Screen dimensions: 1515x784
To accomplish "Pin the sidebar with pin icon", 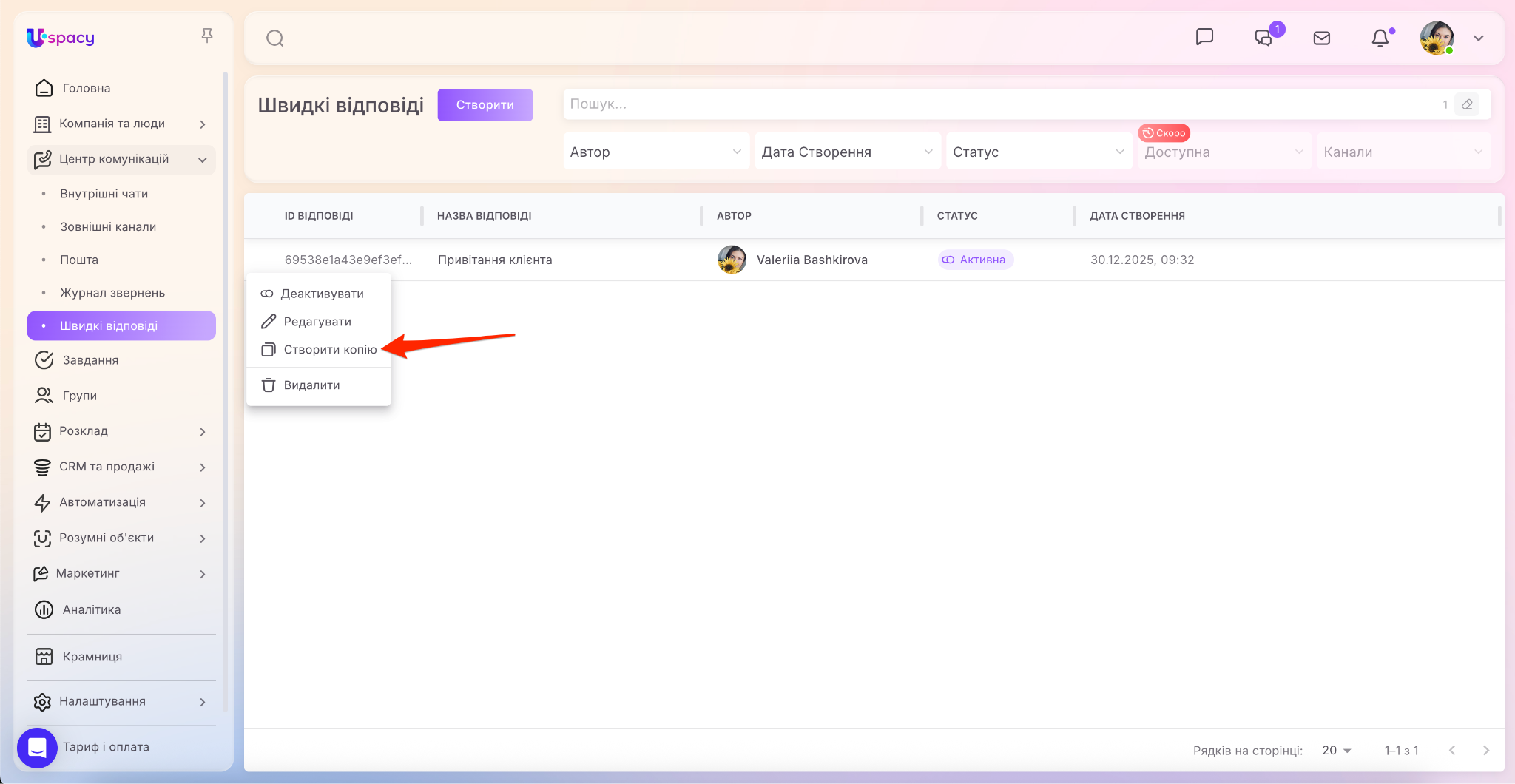I will tap(207, 36).
